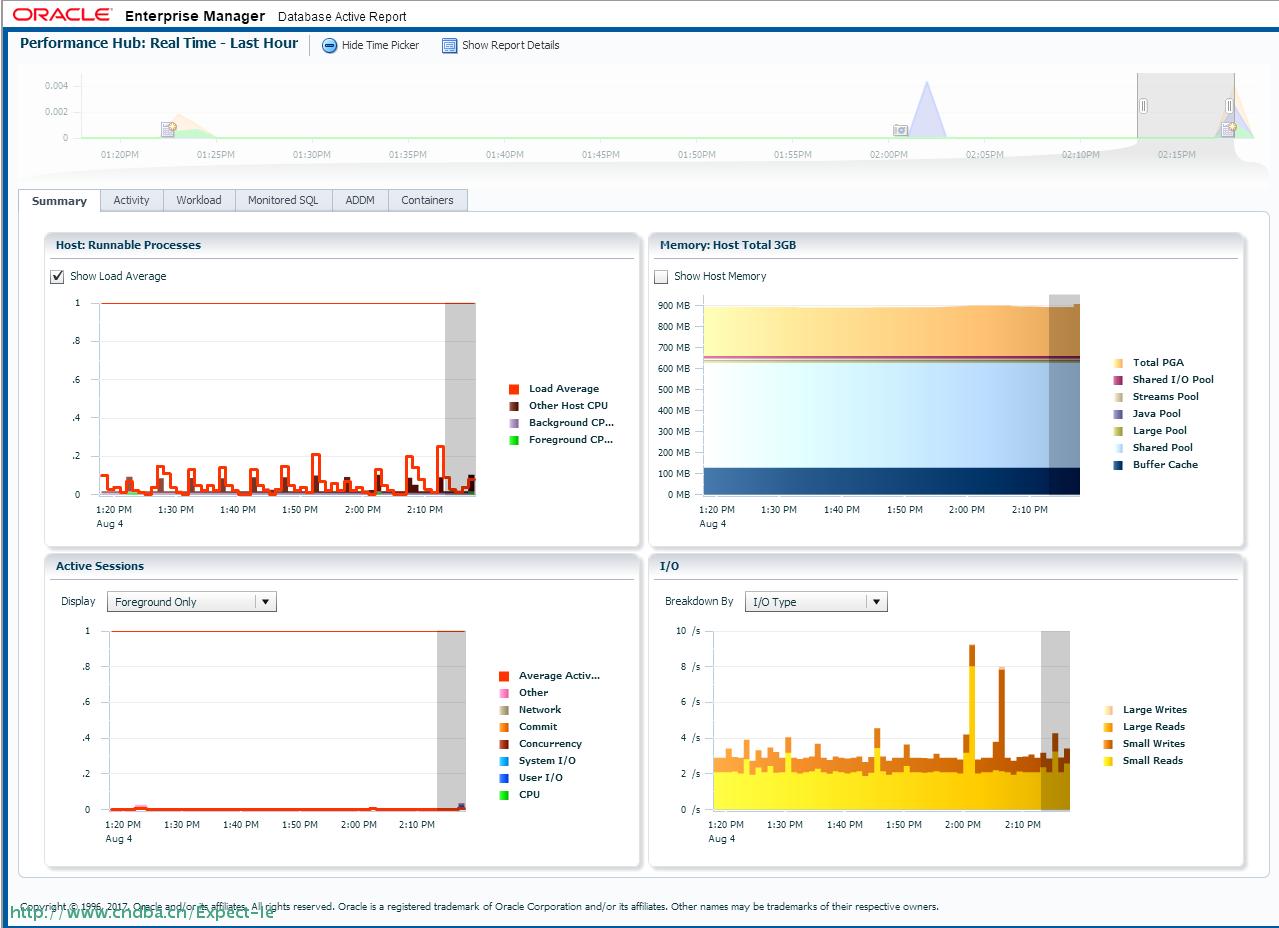The width and height of the screenshot is (1279, 928).
Task: Click the Host: Runnable Processes panel title
Action: [128, 245]
